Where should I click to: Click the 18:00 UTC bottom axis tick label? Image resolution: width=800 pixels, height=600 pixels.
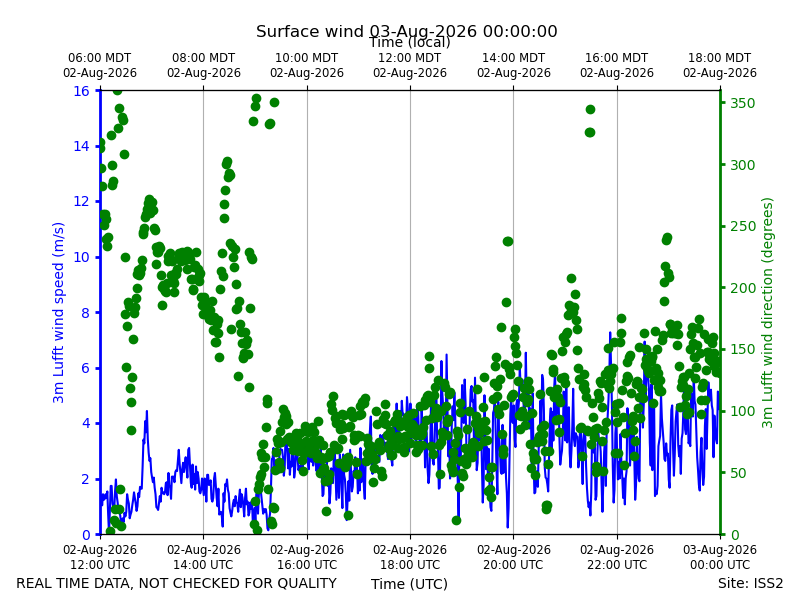[x=410, y=557]
